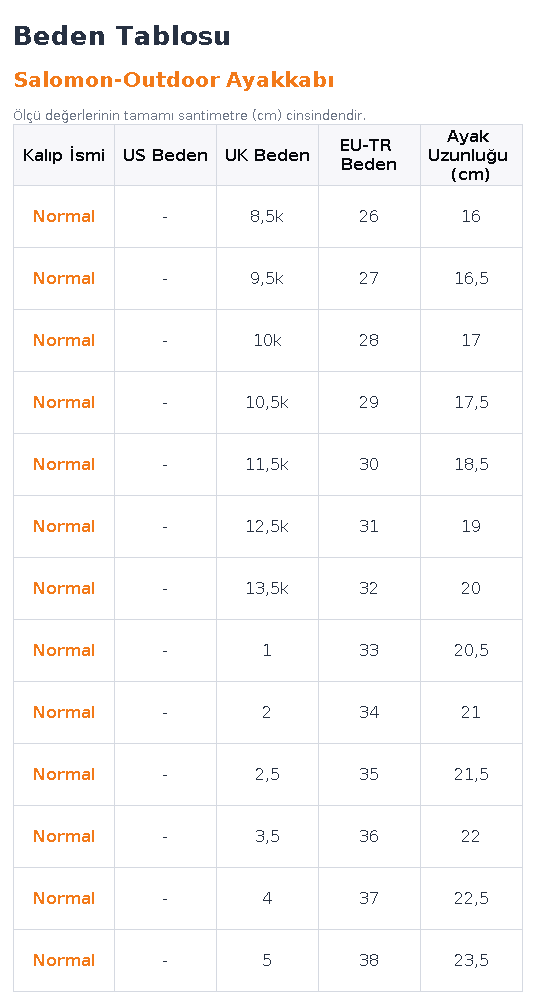The width and height of the screenshot is (533, 997).
Task: Select the Salomon-Outdoor Ayakkabı title
Action: pos(174,80)
